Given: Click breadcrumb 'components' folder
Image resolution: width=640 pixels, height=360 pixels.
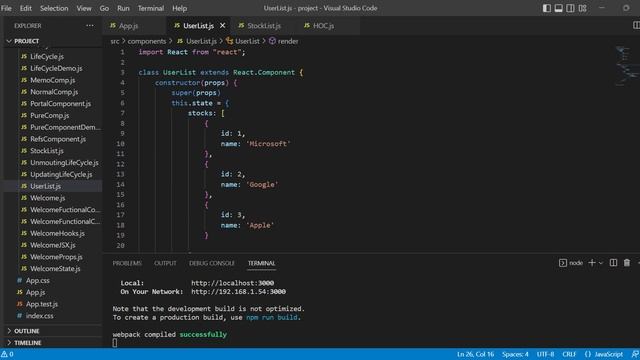Looking at the screenshot, I should pos(147,41).
